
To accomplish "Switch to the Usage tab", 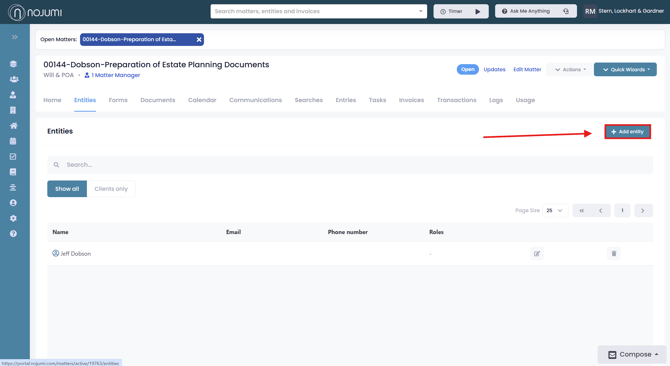I will pyautogui.click(x=525, y=100).
